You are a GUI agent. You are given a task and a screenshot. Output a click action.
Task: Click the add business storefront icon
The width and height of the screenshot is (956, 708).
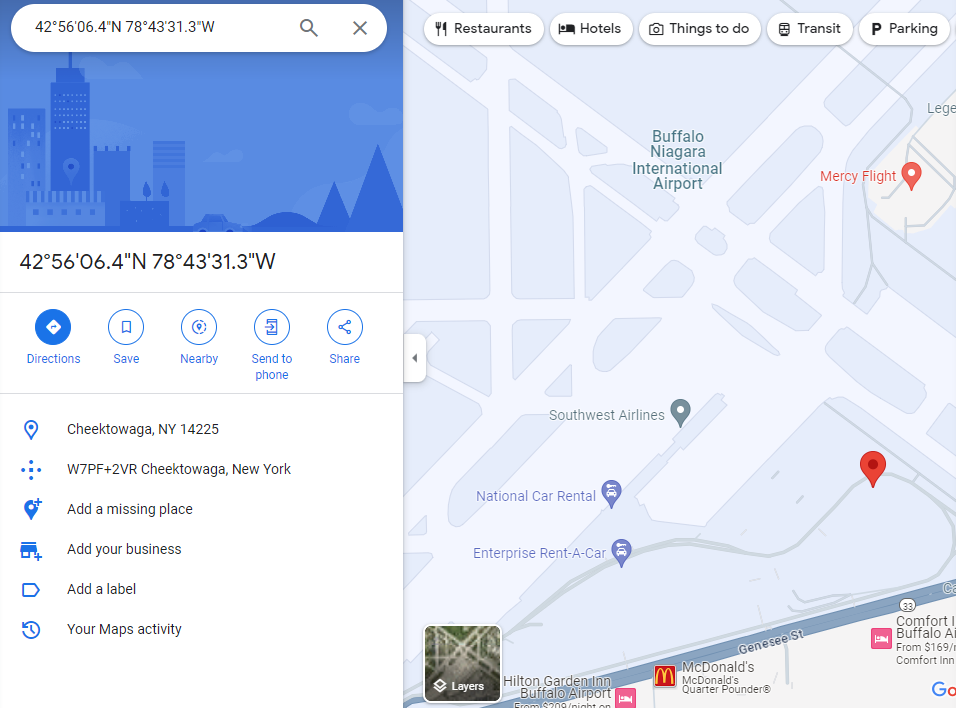[x=30, y=550]
